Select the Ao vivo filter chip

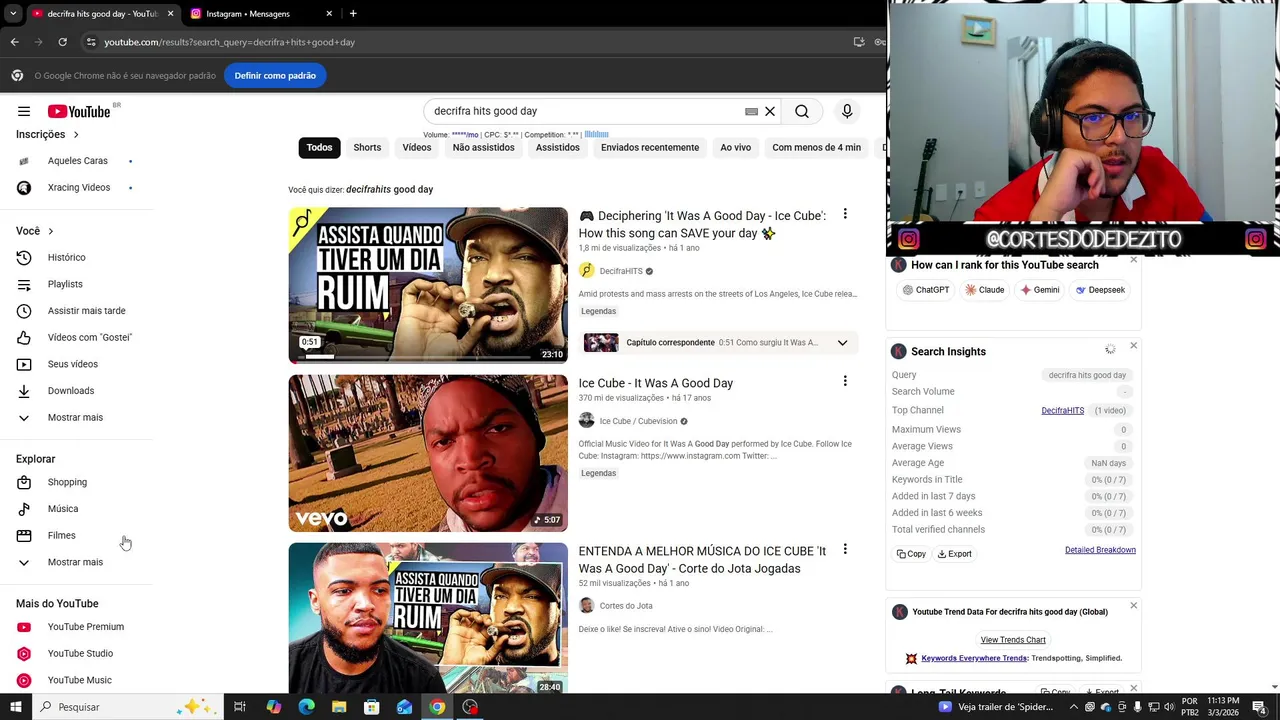click(x=735, y=148)
